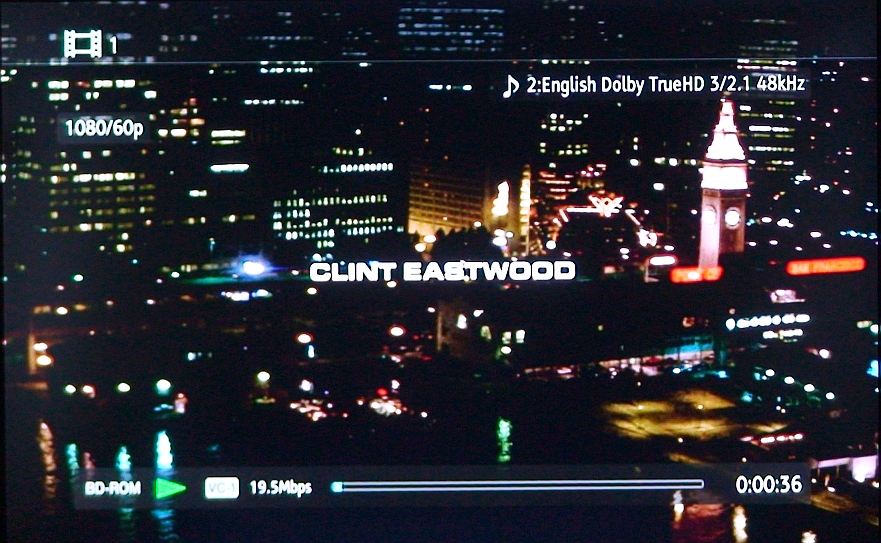Click the green play status icon
The image size is (881, 543).
click(x=170, y=488)
